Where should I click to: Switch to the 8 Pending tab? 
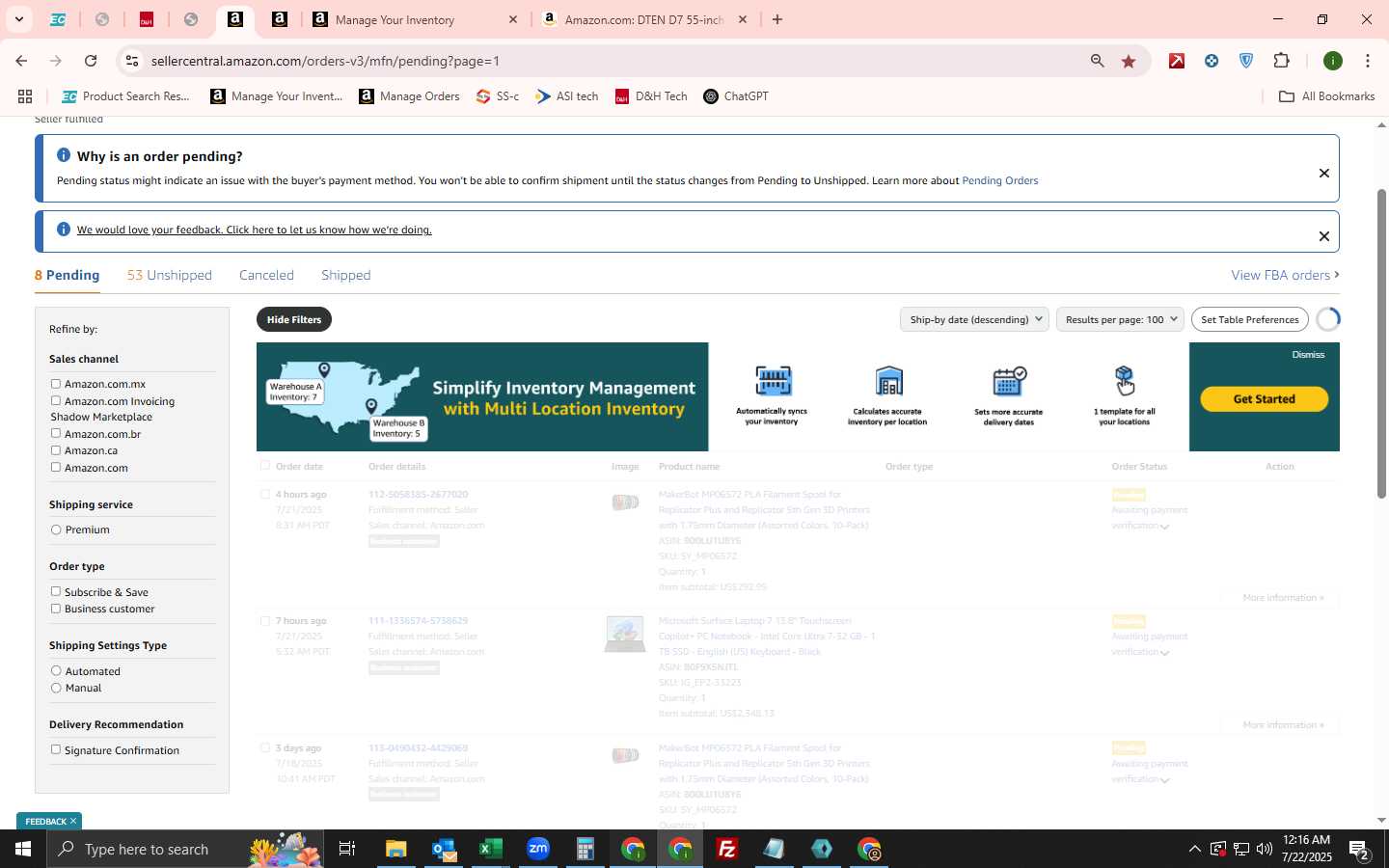point(67,275)
